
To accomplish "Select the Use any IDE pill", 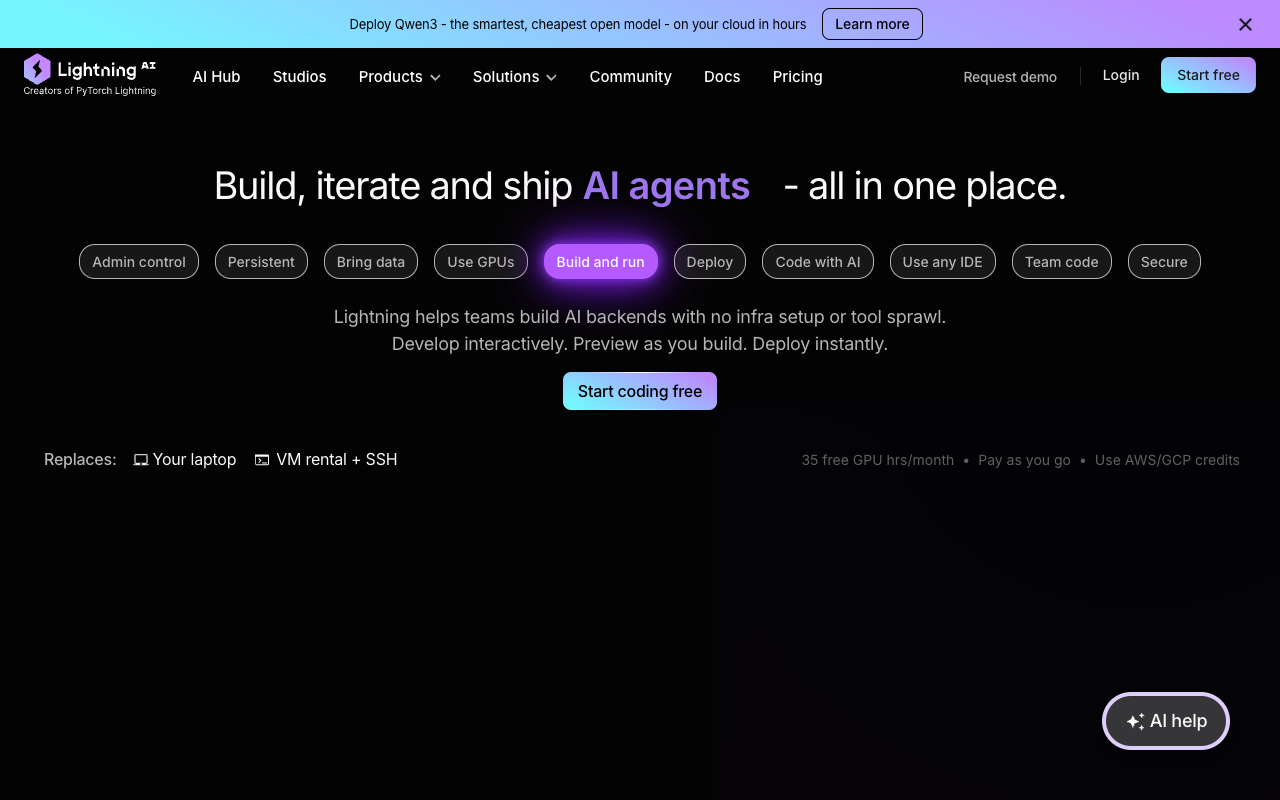I will (943, 262).
